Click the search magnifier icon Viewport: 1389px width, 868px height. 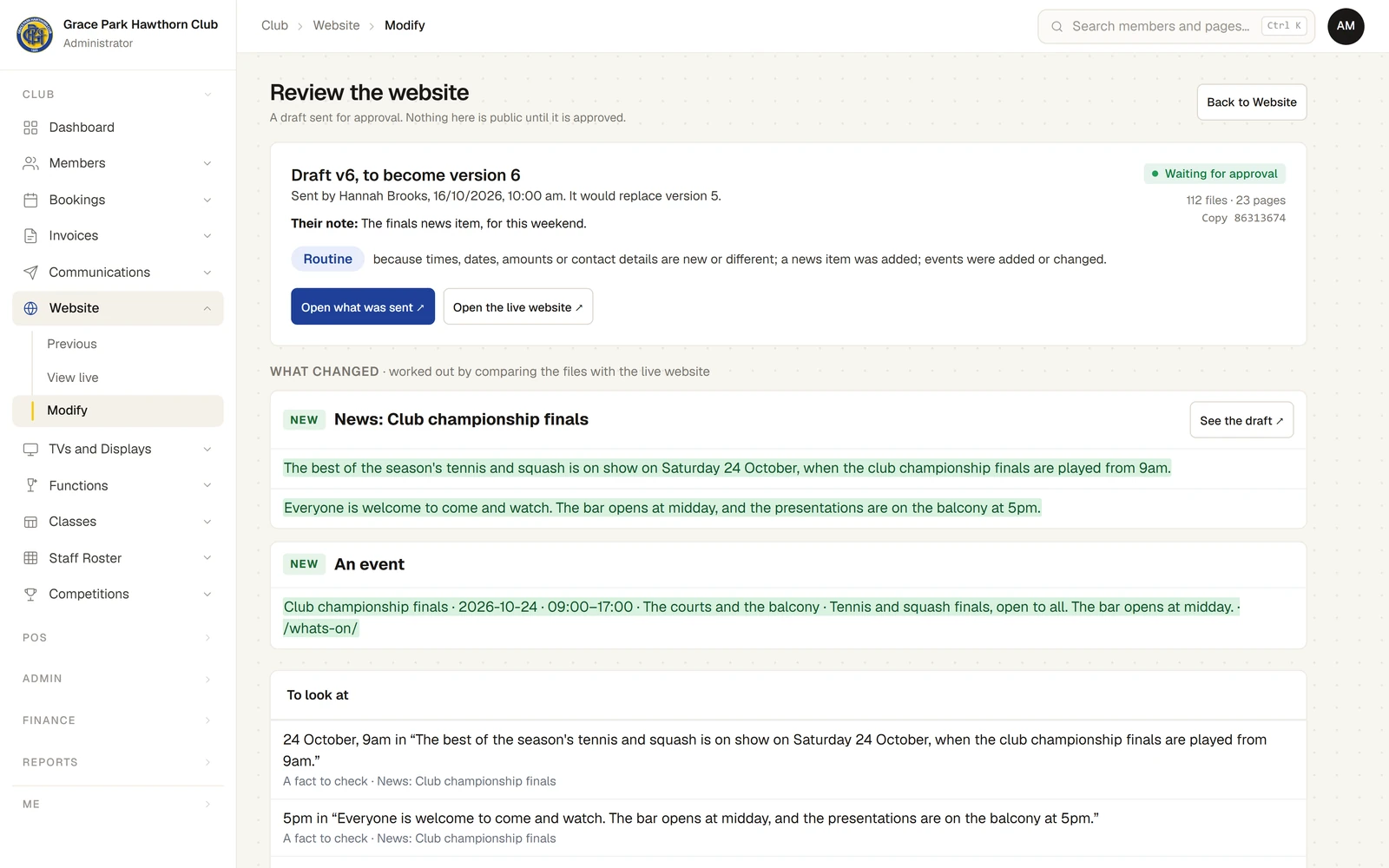1057,27
